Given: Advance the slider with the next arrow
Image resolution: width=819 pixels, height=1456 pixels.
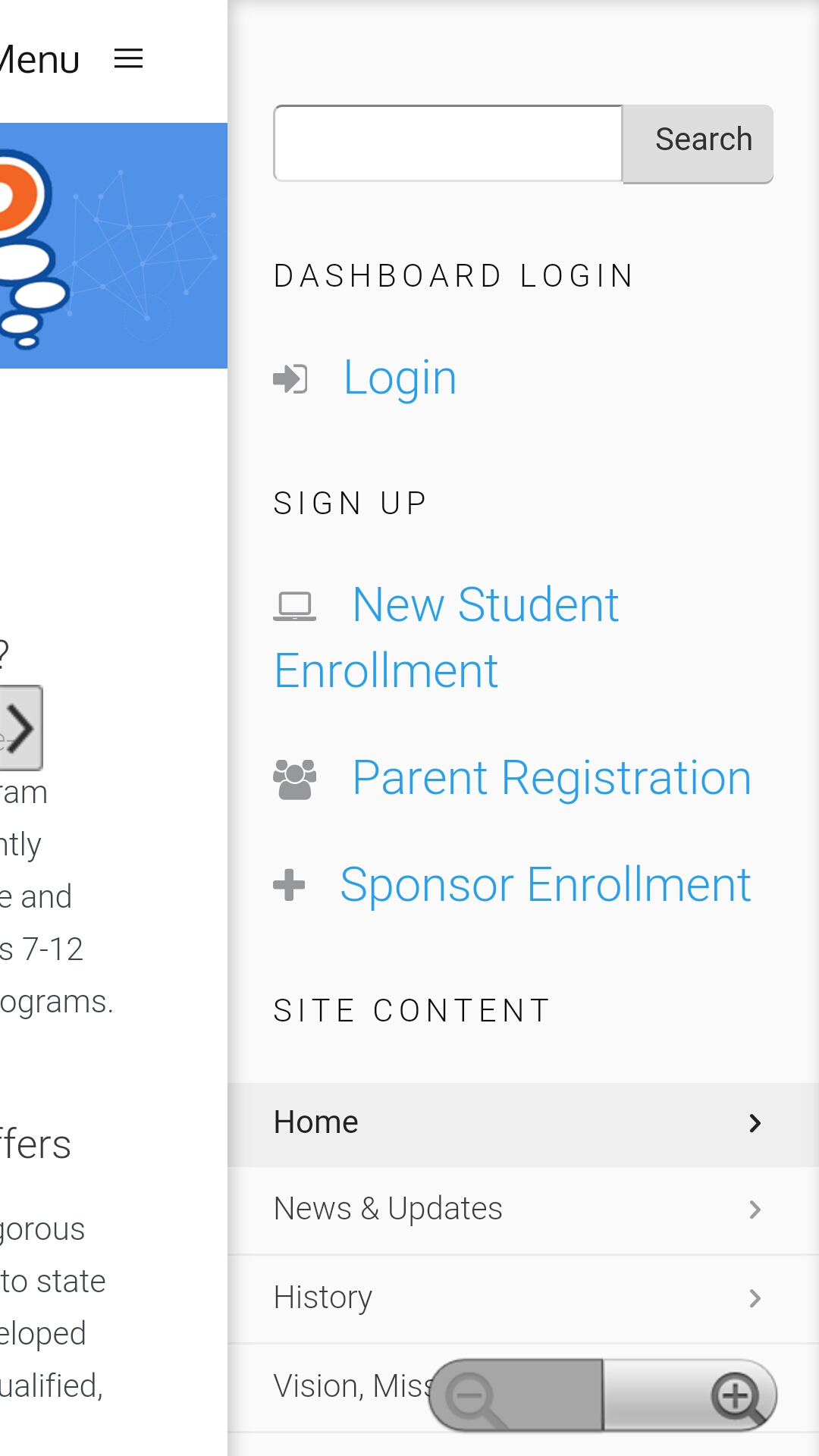Looking at the screenshot, I should [21, 728].
